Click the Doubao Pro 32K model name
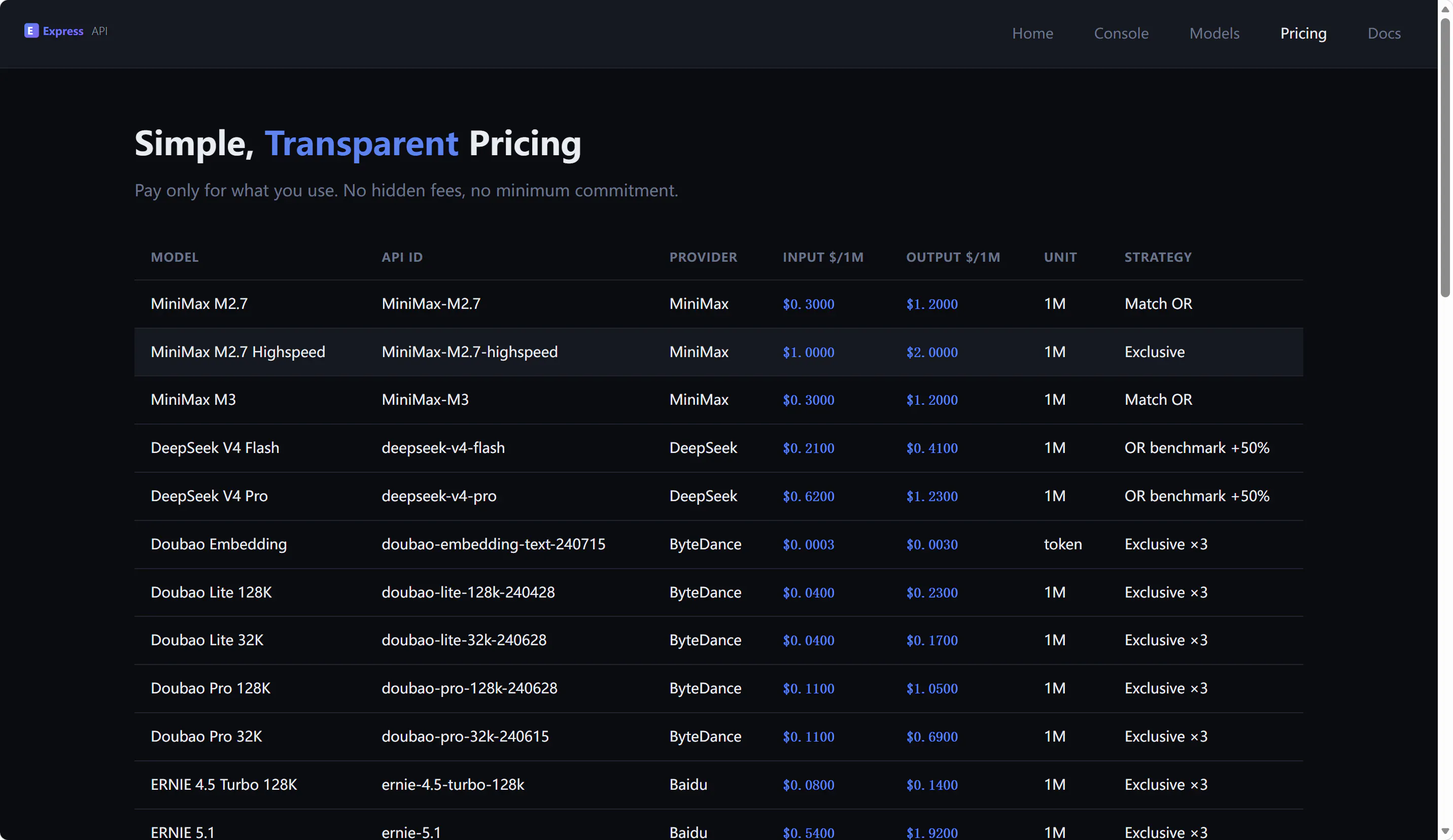 206,736
